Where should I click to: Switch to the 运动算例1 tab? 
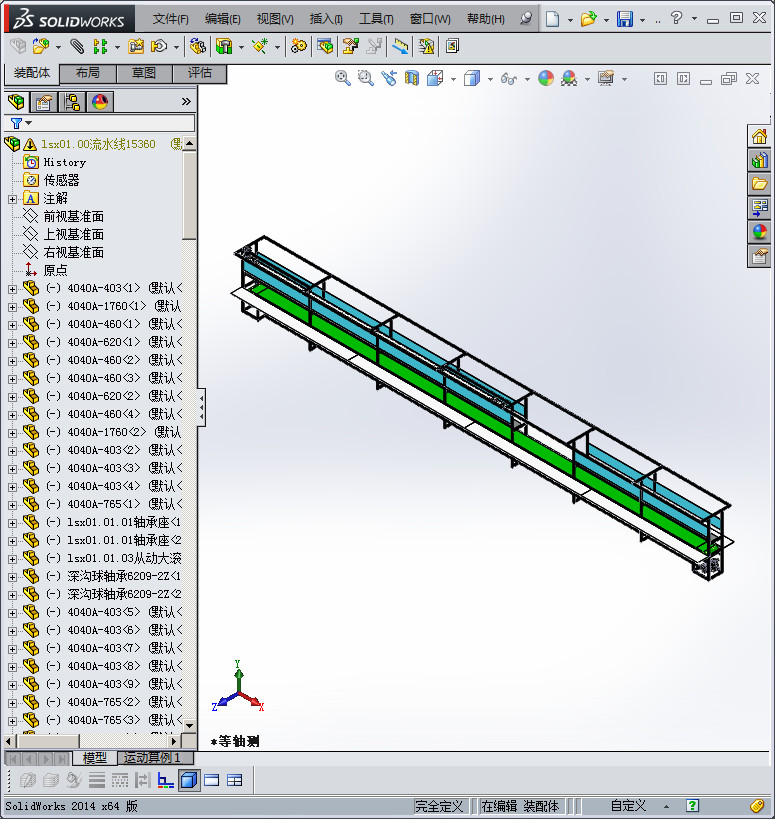[x=155, y=757]
